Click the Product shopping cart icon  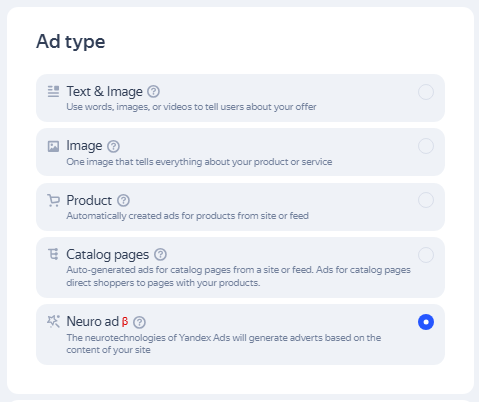(x=53, y=201)
